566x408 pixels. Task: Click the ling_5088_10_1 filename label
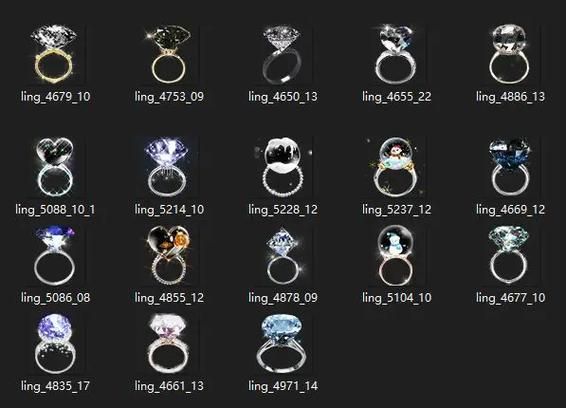(55, 209)
